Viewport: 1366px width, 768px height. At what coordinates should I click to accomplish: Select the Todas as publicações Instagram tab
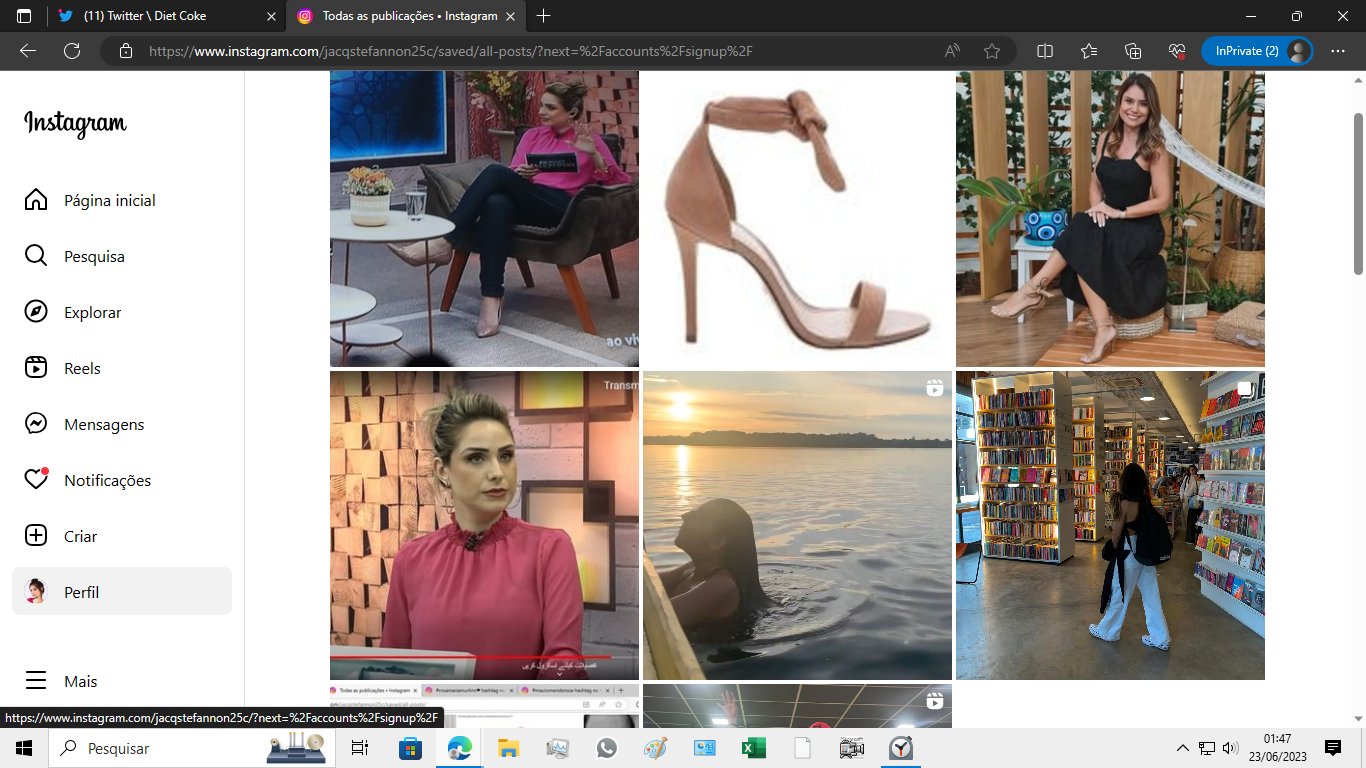(405, 16)
